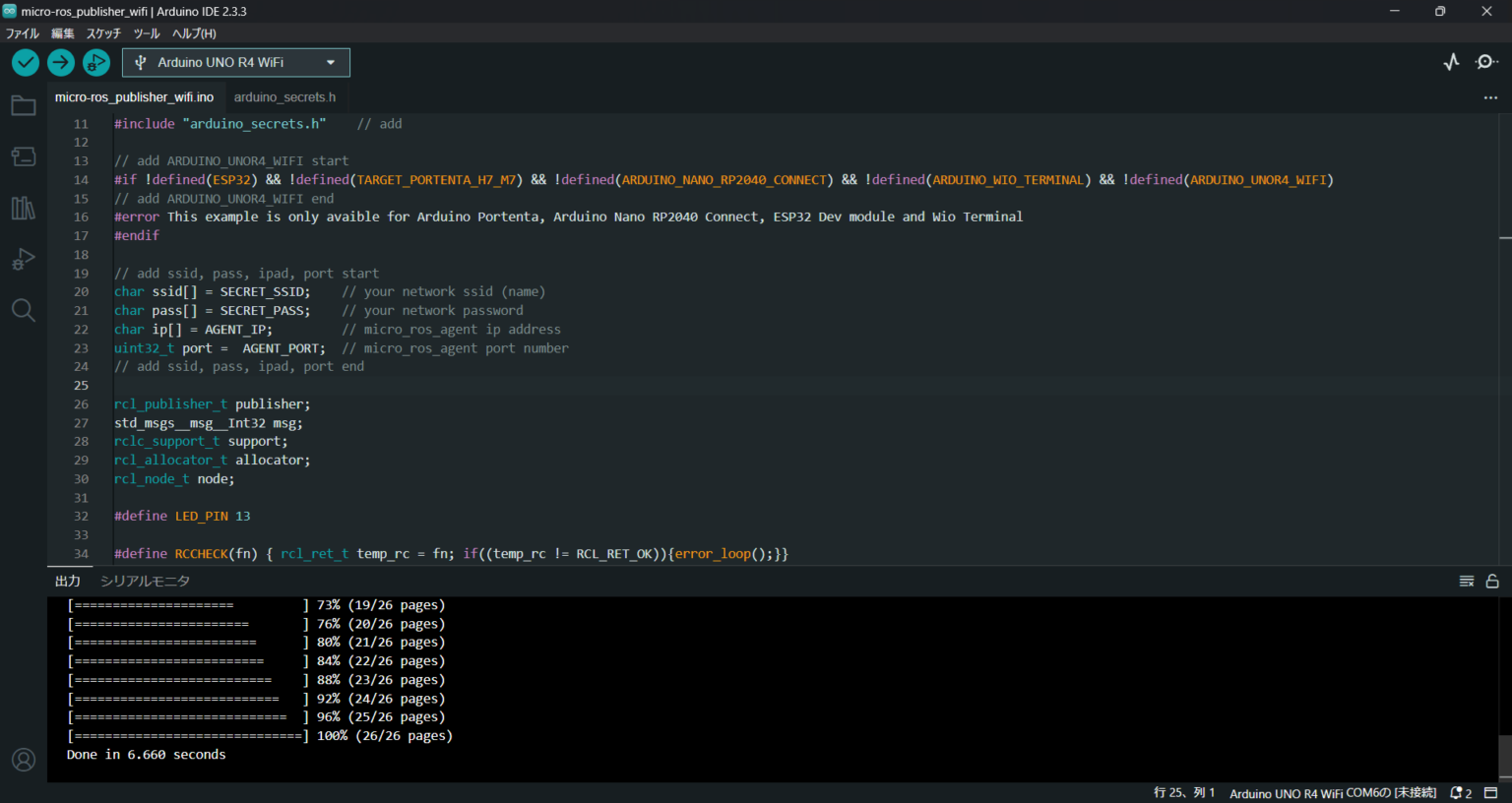
Task: Open the Sketchbook folder sidebar icon
Action: (24, 106)
